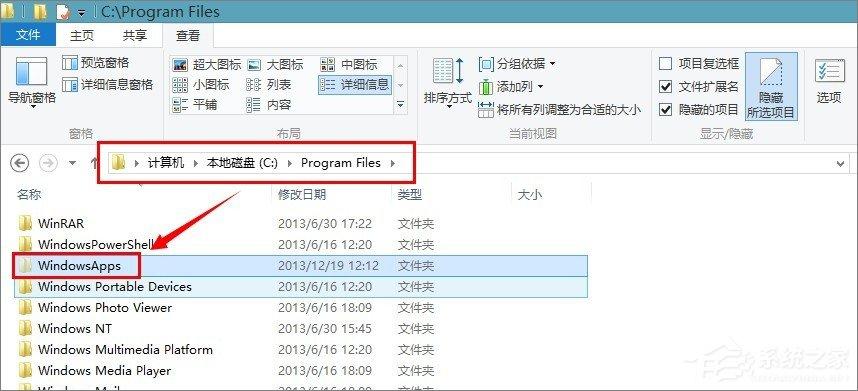Click 将所有列调整为合适的大小 button
858x391 pixels.
(x=559, y=109)
